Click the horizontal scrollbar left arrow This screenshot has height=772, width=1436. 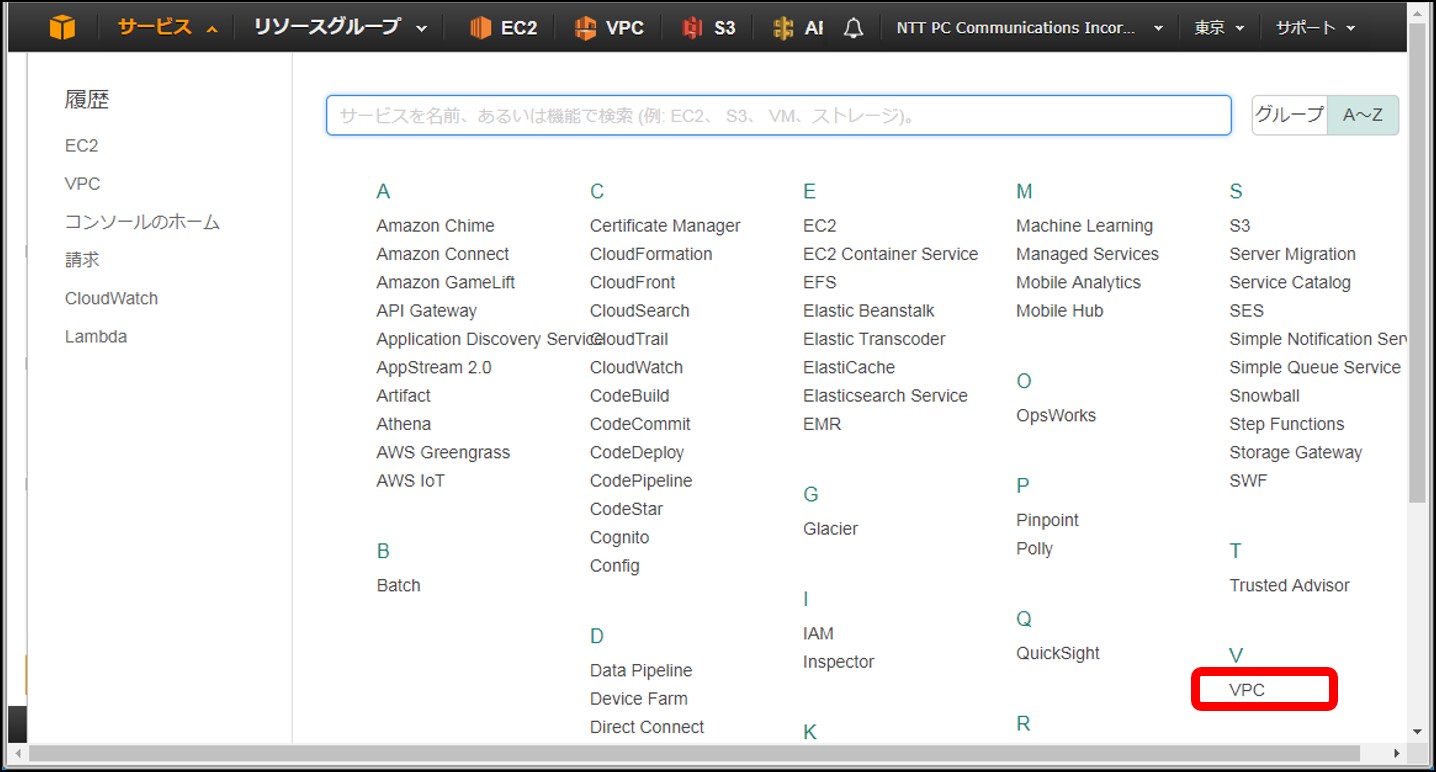[x=18, y=753]
